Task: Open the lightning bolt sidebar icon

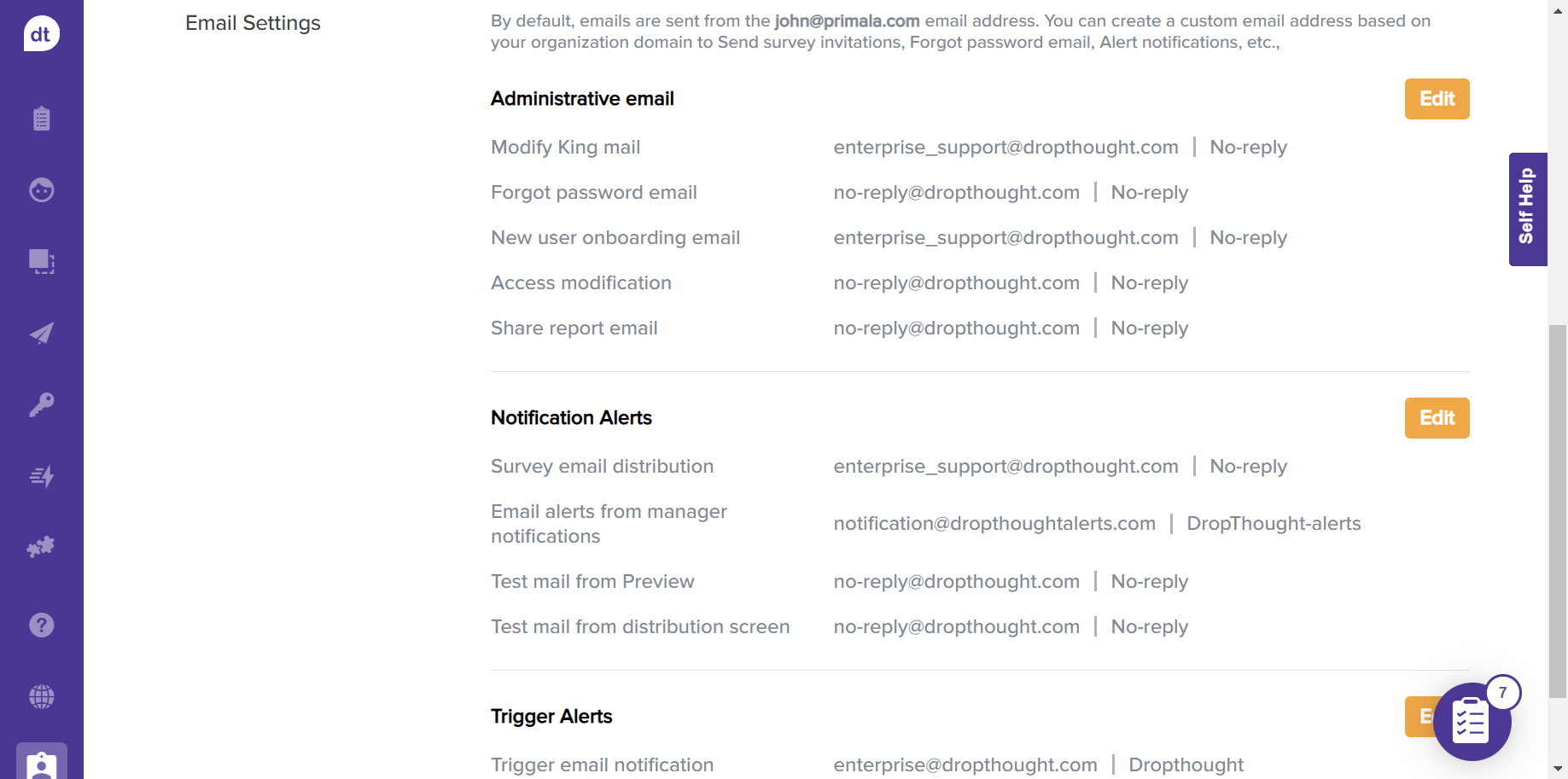Action: tap(41, 476)
